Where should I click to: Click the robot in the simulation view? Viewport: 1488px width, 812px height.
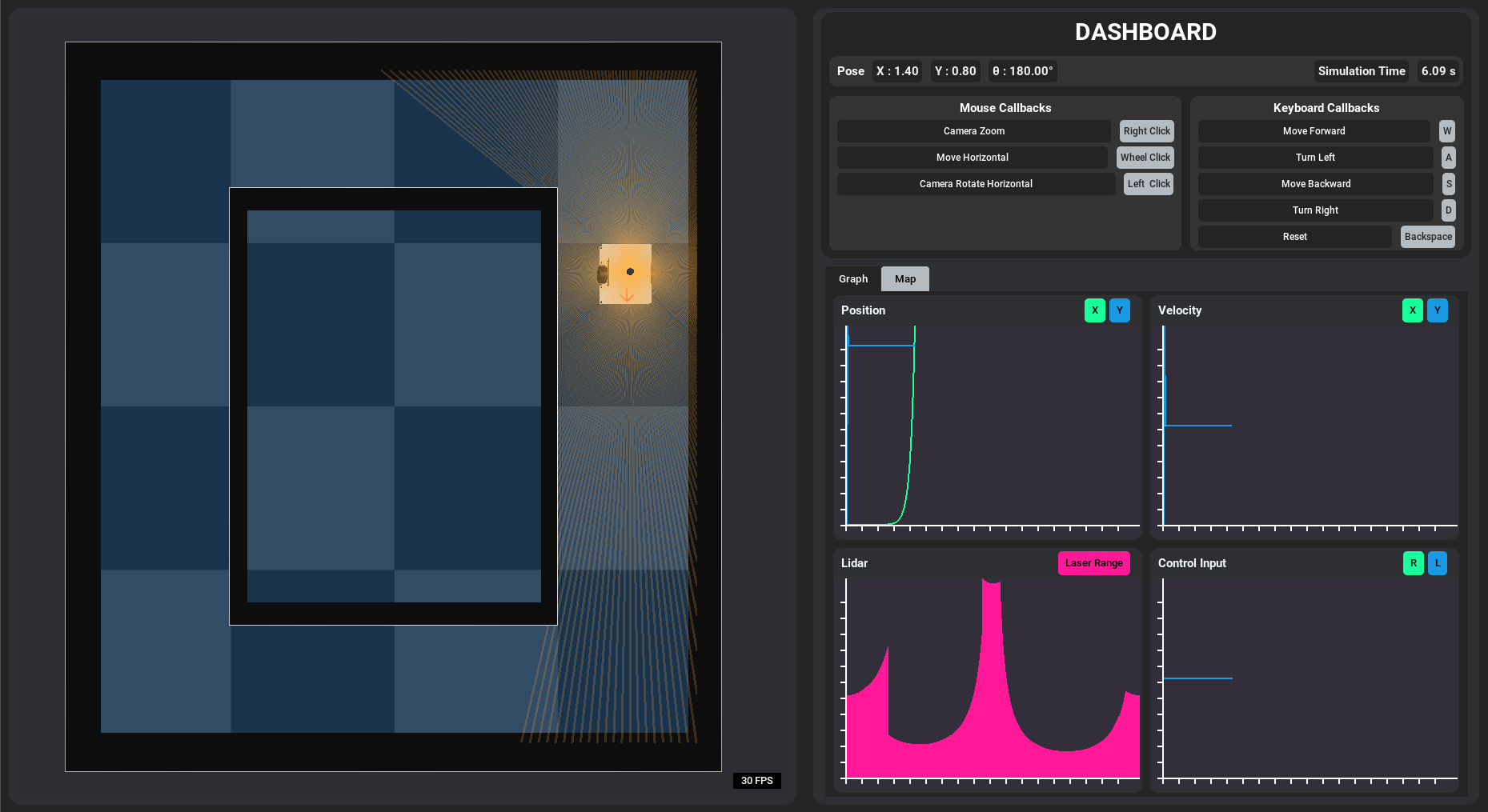[x=625, y=274]
